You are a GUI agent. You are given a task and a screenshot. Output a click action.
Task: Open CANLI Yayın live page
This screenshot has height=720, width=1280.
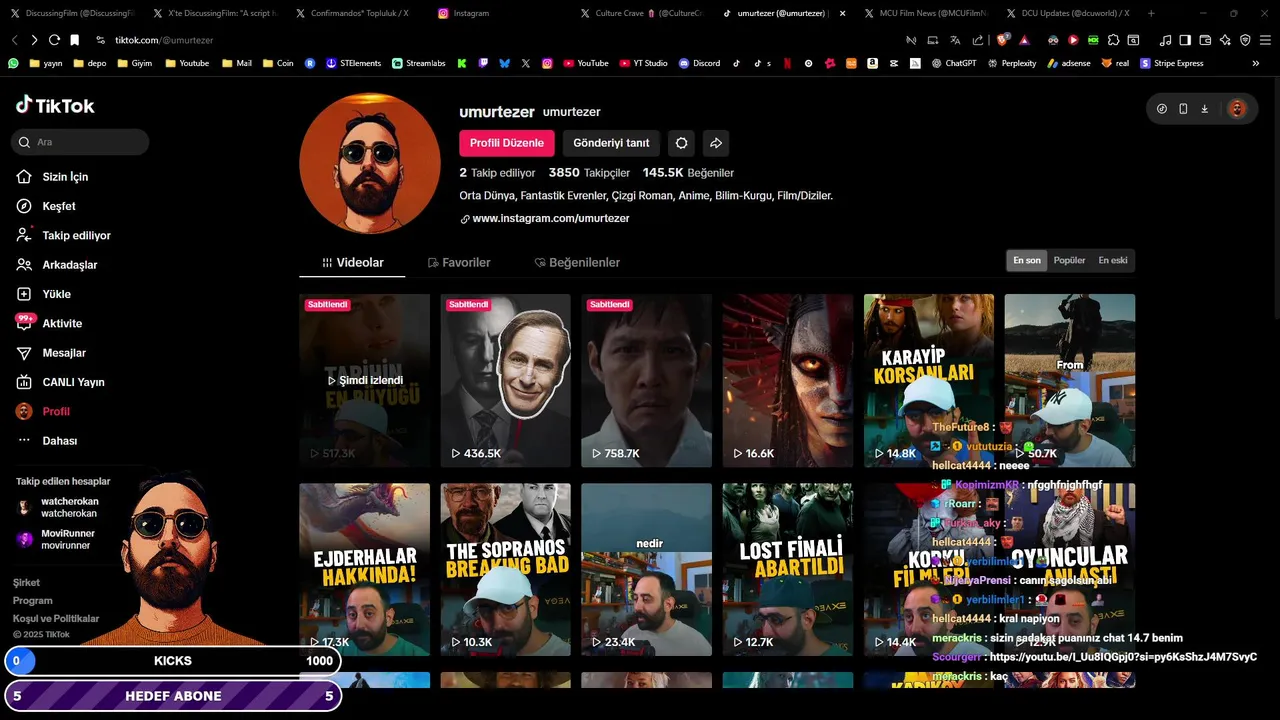[60, 382]
